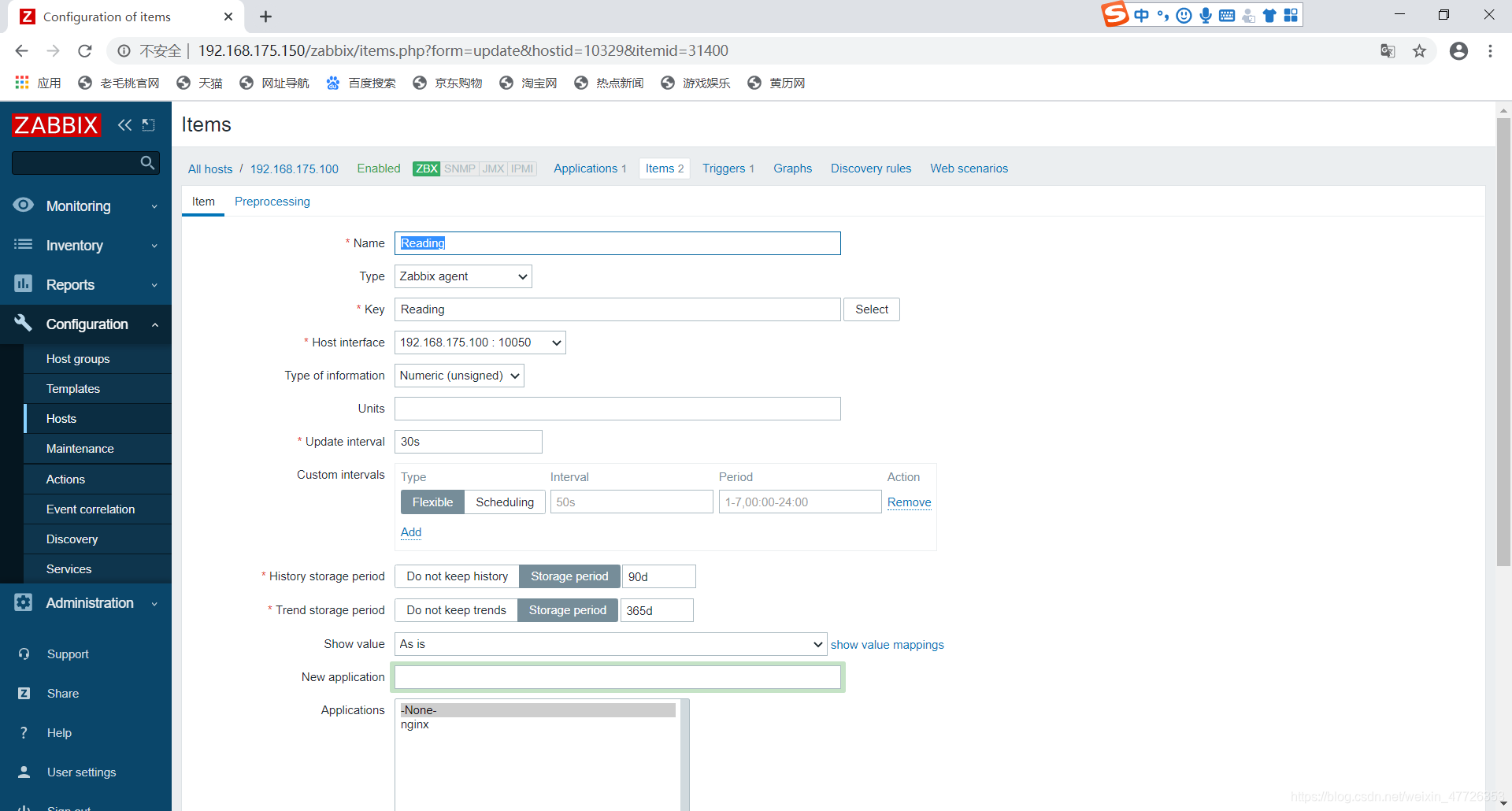Collapse the Configuration menu section
Image resolution: width=1512 pixels, height=811 pixels.
pos(86,324)
